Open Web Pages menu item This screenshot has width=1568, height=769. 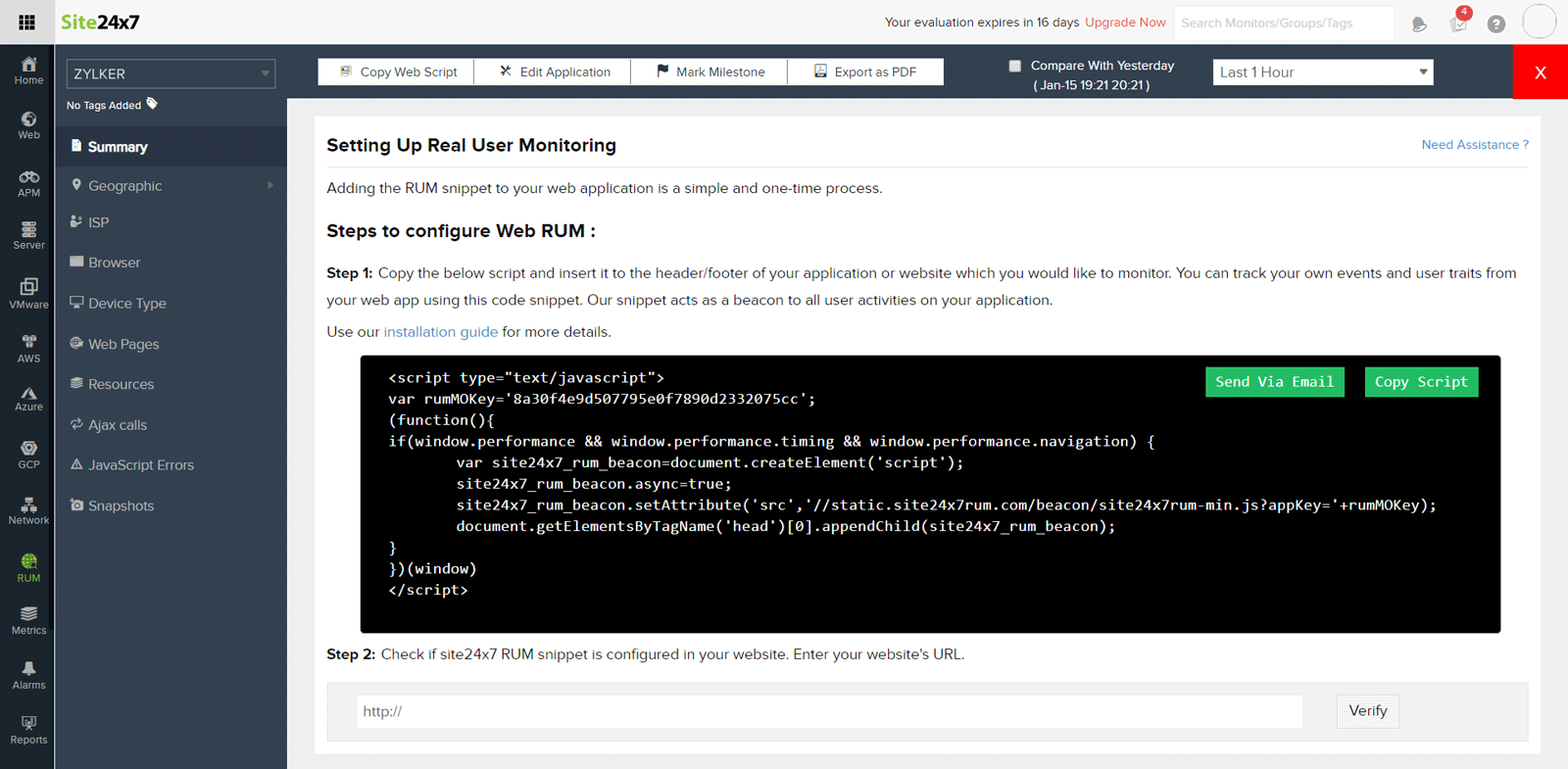tap(123, 344)
